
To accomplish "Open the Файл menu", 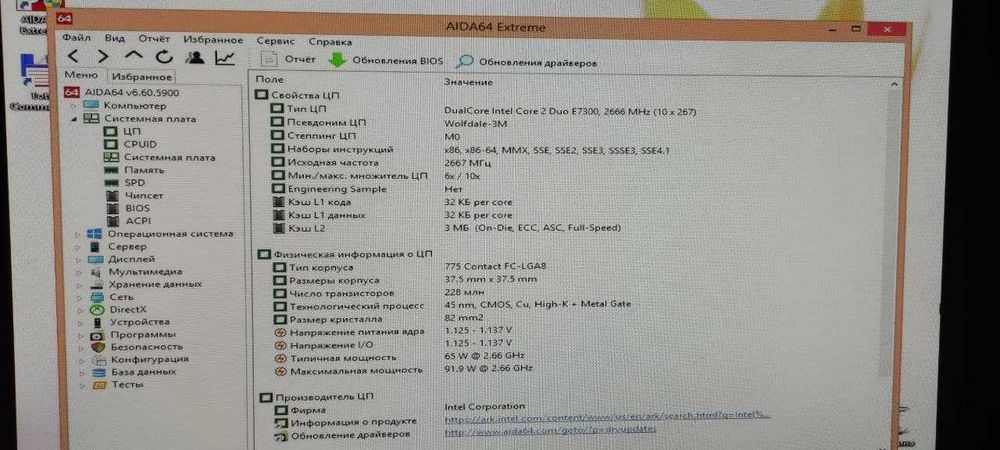I will (x=77, y=38).
